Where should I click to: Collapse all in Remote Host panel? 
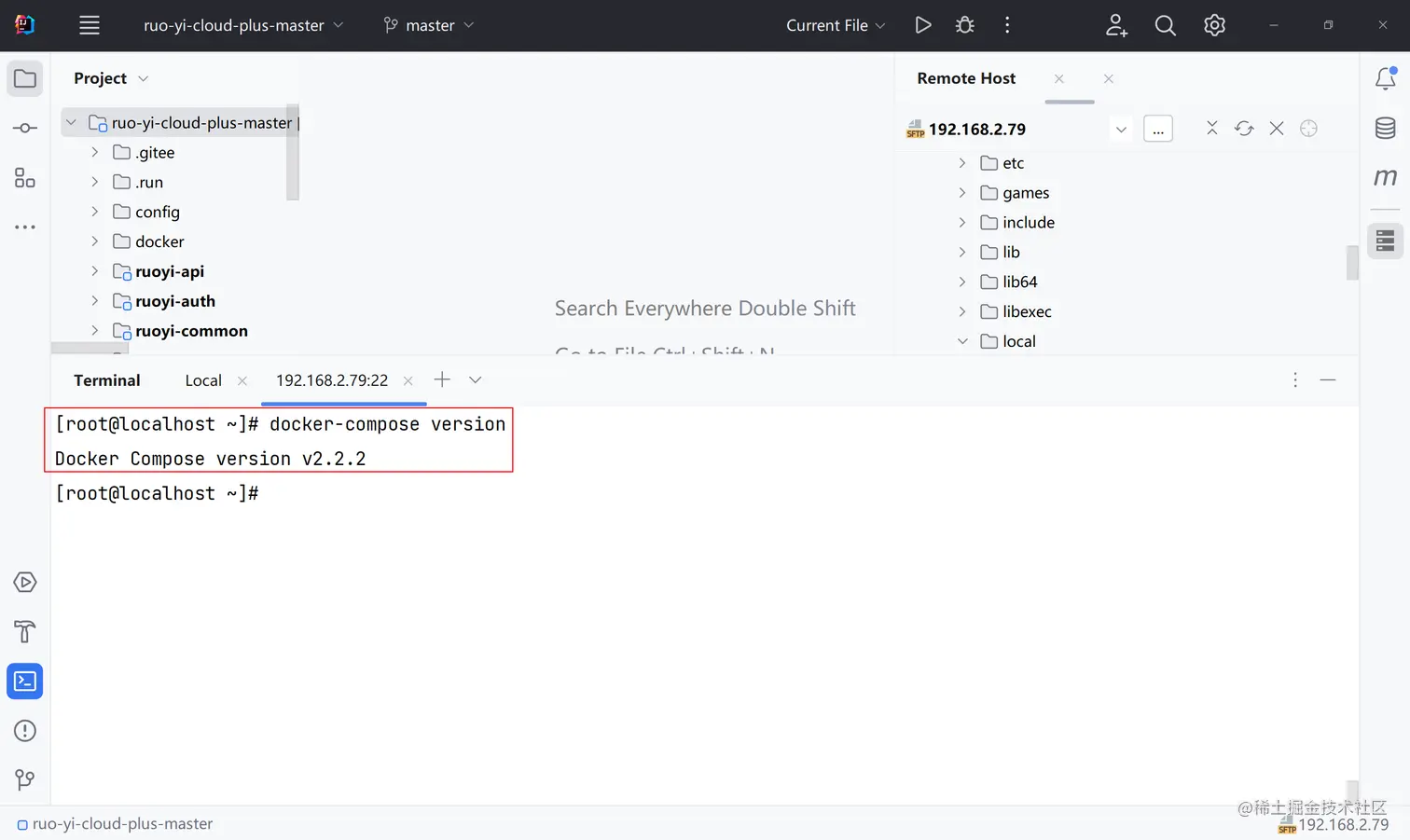pyautogui.click(x=1211, y=128)
